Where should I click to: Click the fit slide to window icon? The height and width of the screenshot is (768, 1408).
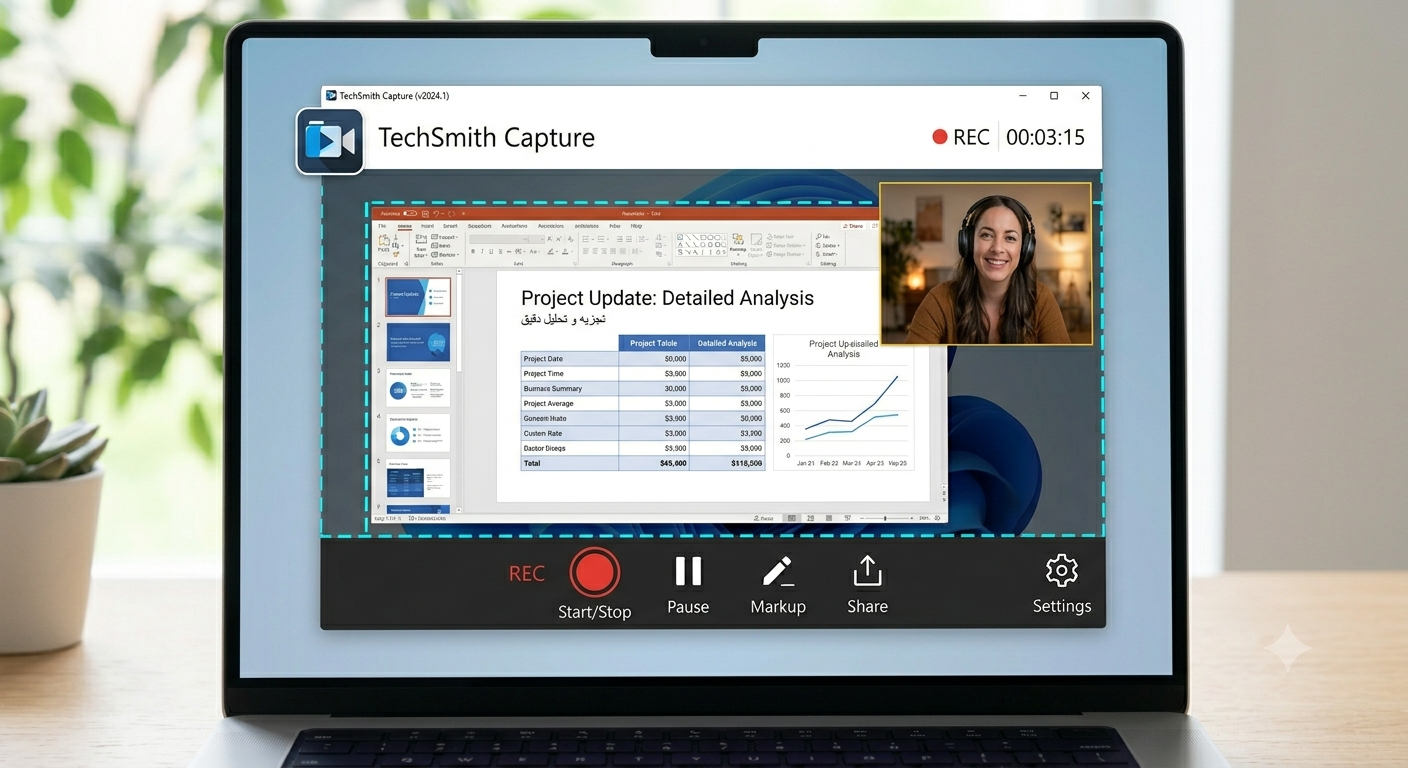click(937, 518)
